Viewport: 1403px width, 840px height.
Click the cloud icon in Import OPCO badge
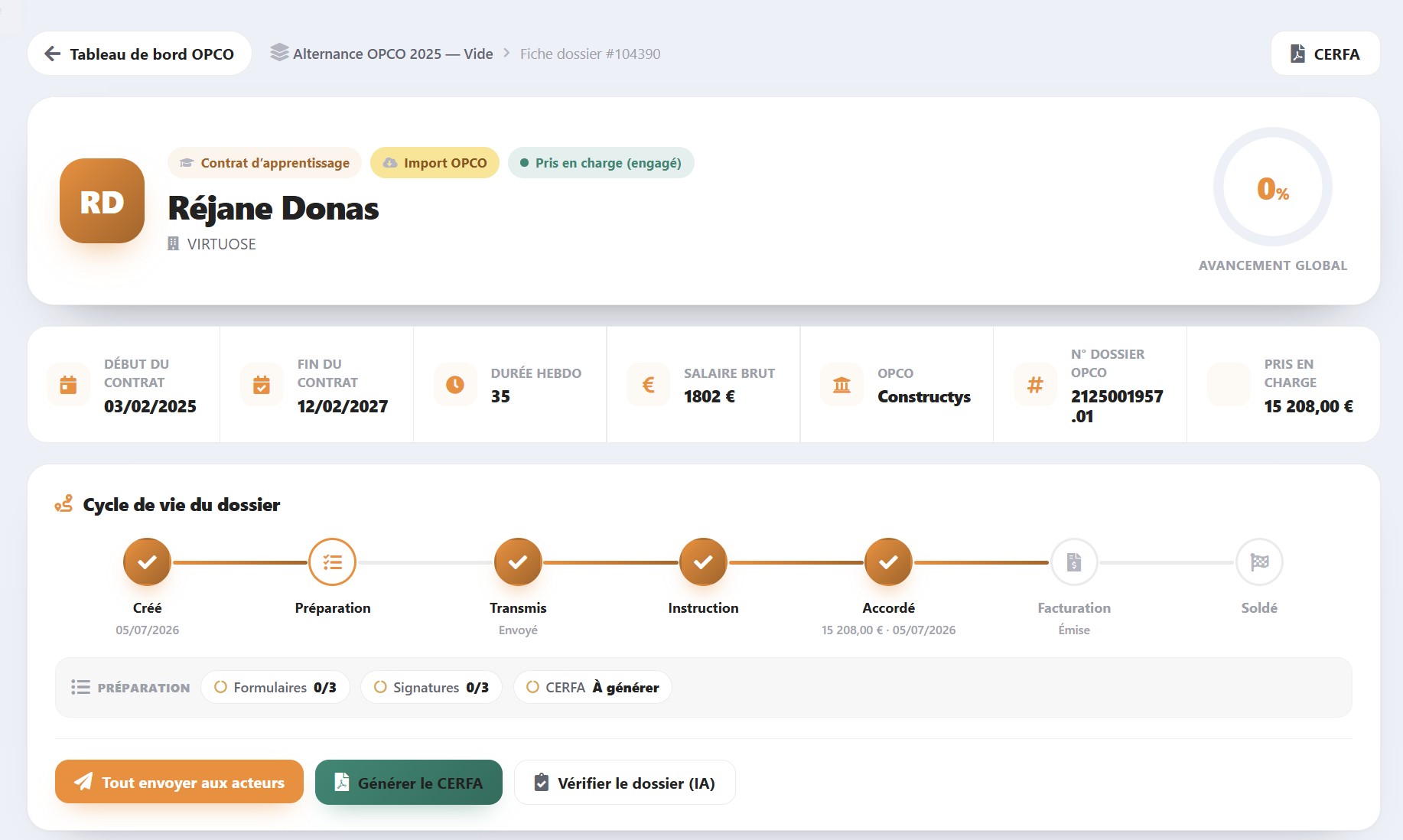tap(390, 163)
